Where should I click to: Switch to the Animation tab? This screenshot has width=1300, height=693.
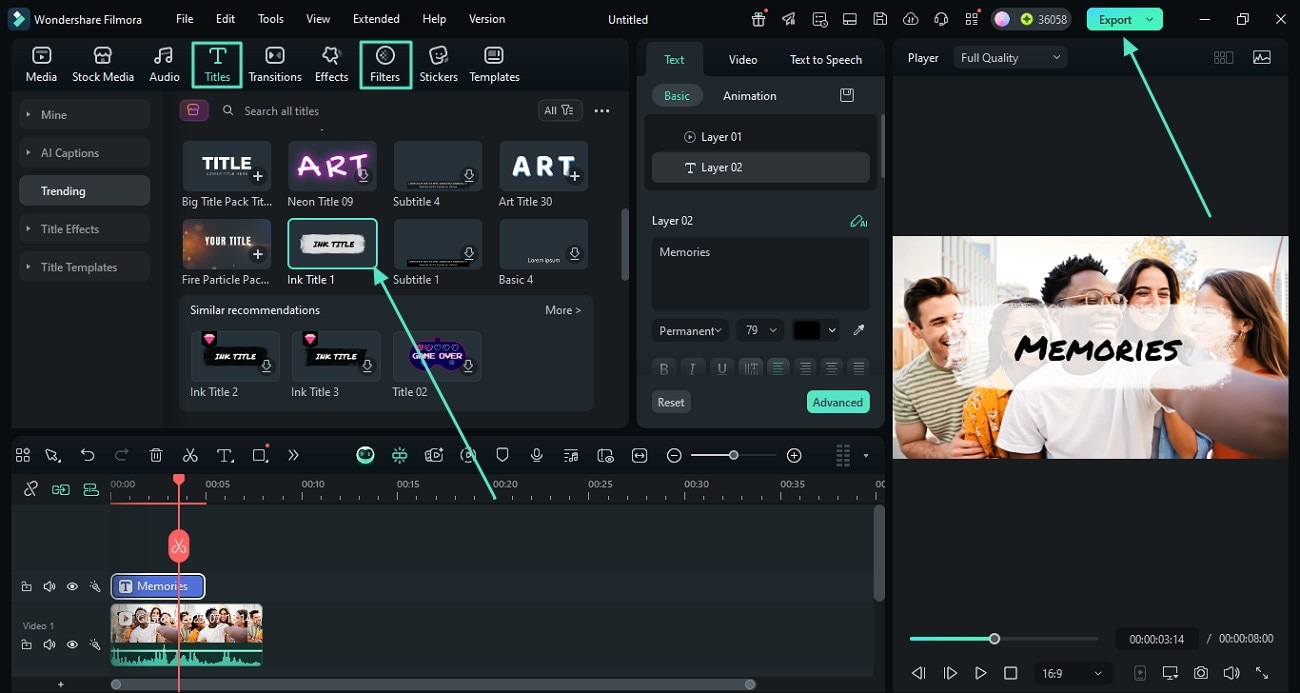point(750,96)
